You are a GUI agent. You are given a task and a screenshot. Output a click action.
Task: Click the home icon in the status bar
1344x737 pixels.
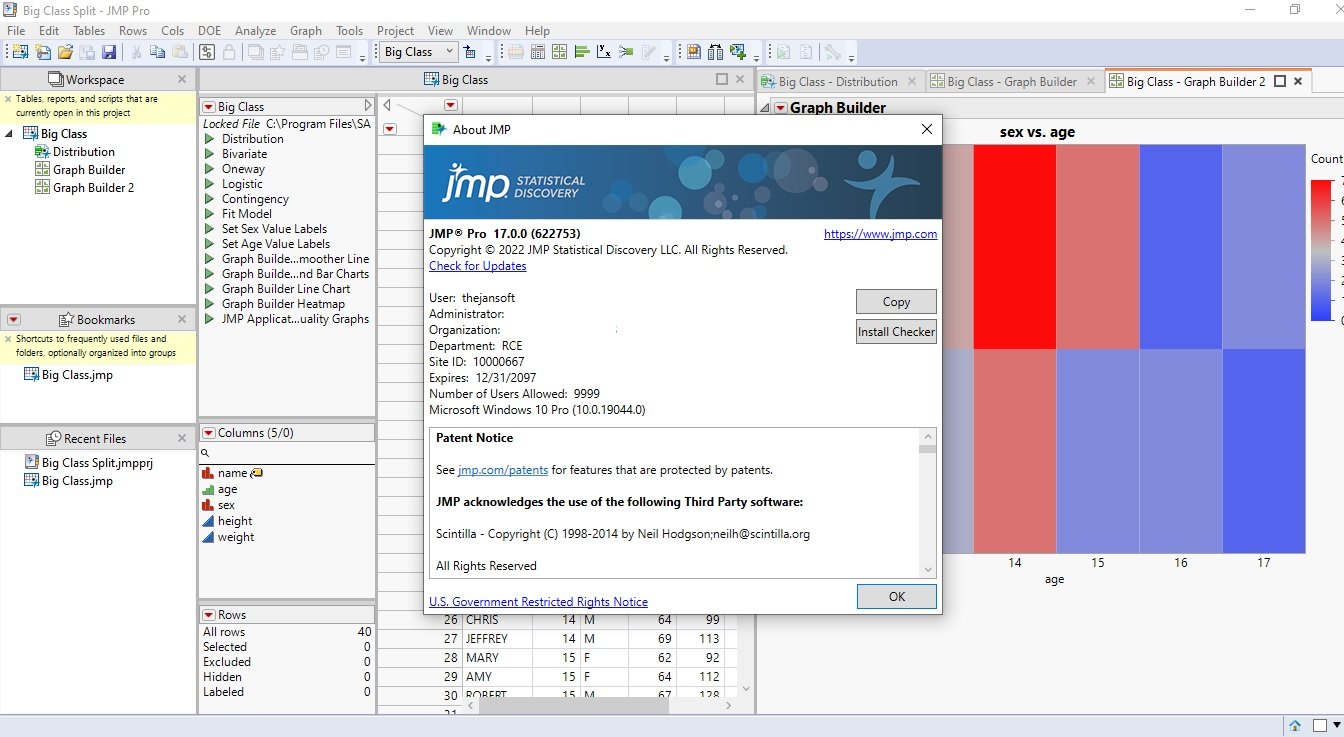tap(1295, 725)
